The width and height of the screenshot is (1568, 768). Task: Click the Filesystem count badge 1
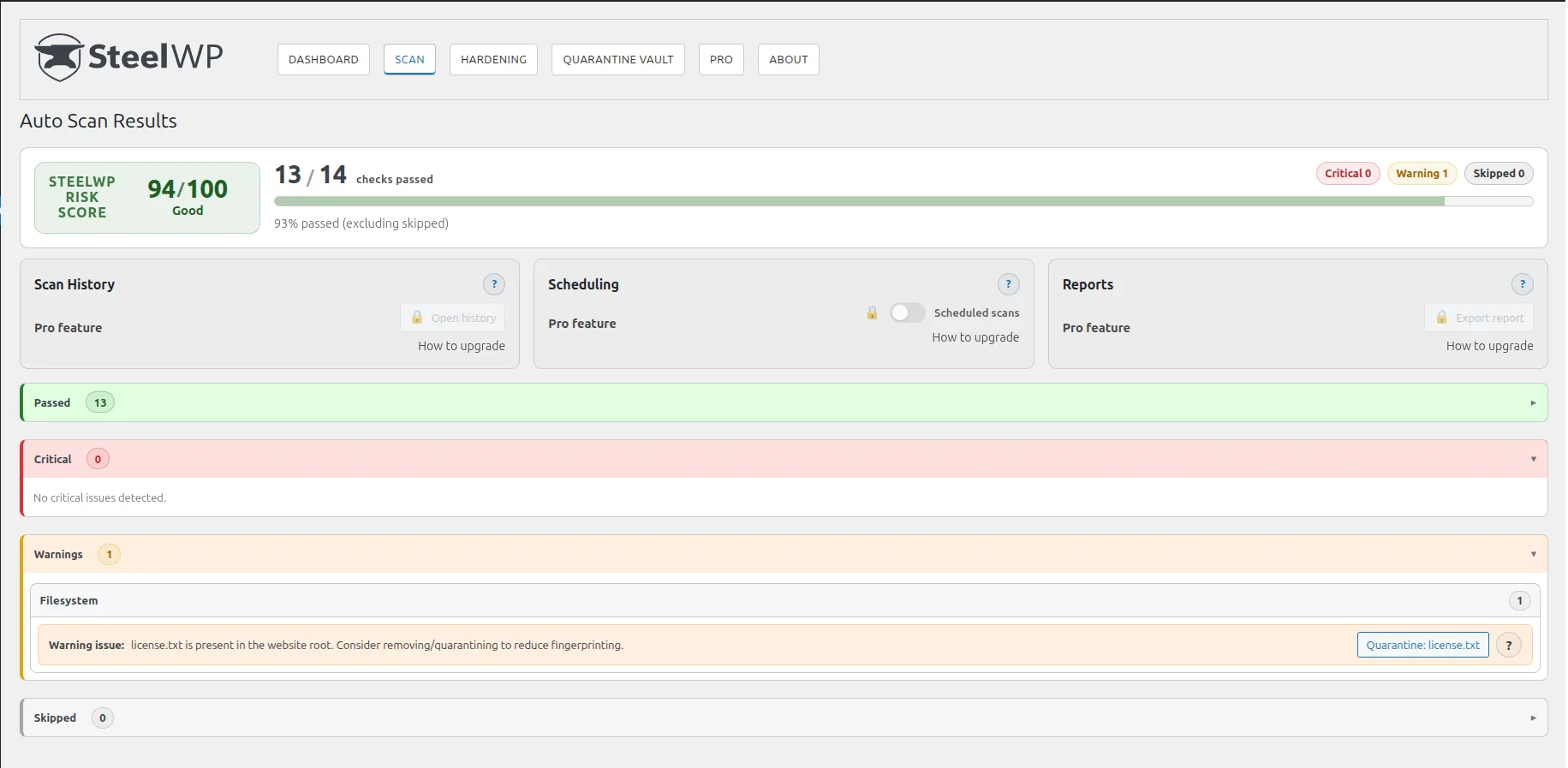coord(1520,601)
